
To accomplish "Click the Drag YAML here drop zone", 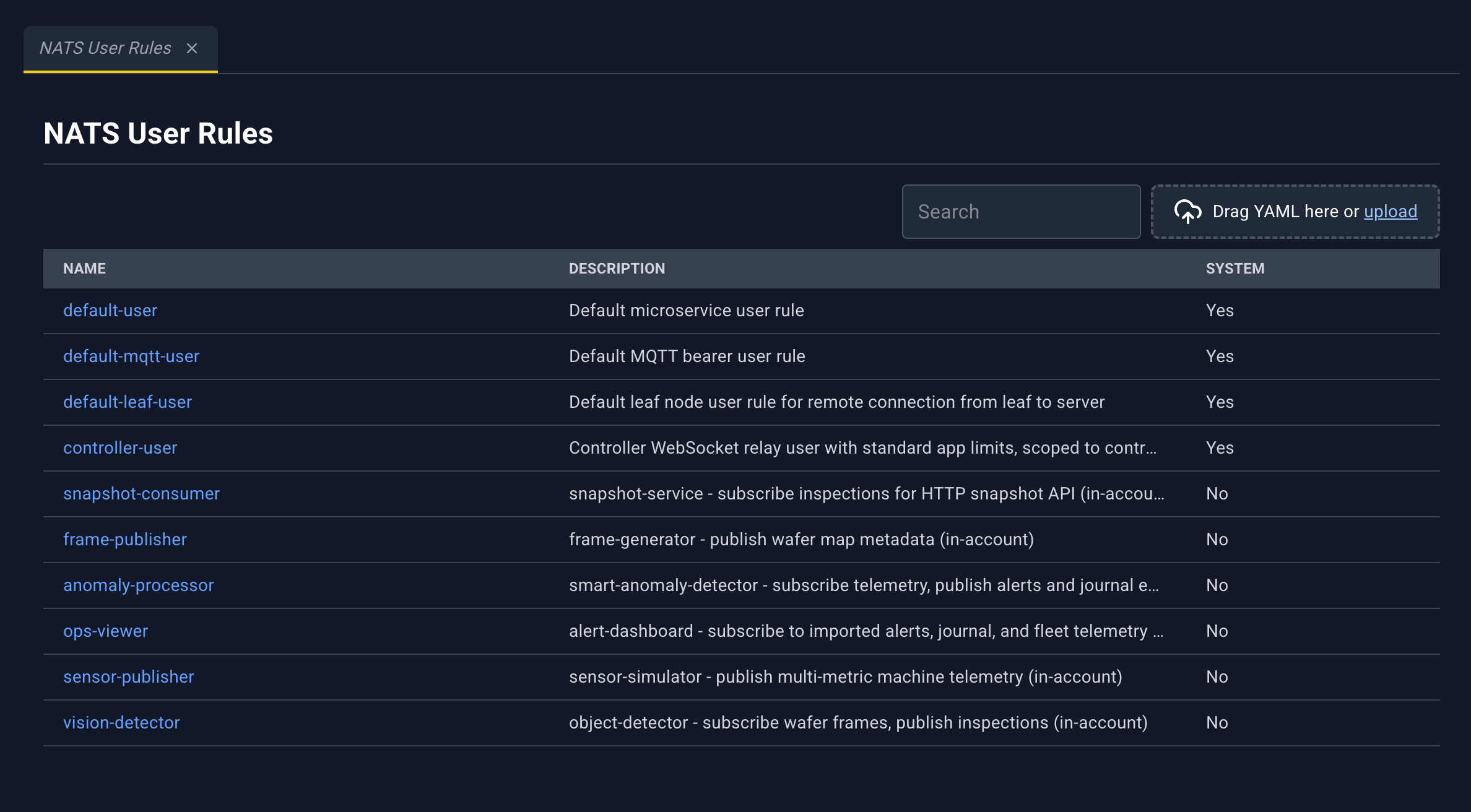I will tap(1295, 212).
